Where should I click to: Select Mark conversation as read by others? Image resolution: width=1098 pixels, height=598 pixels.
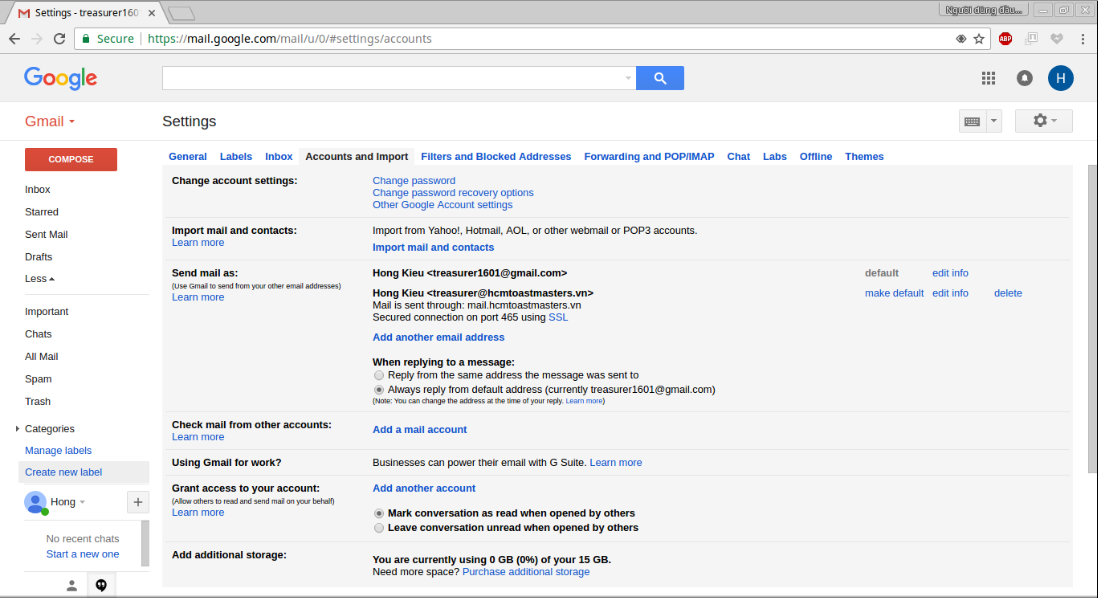coord(379,513)
